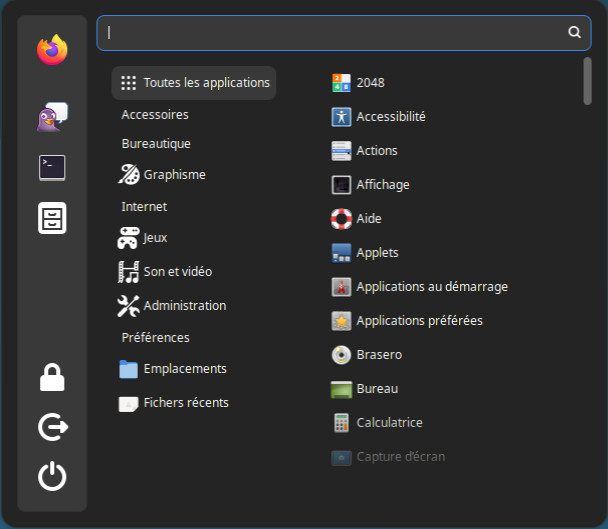Click the Graphisme palette icon
Screen dimensions: 608x529
pos(128,175)
